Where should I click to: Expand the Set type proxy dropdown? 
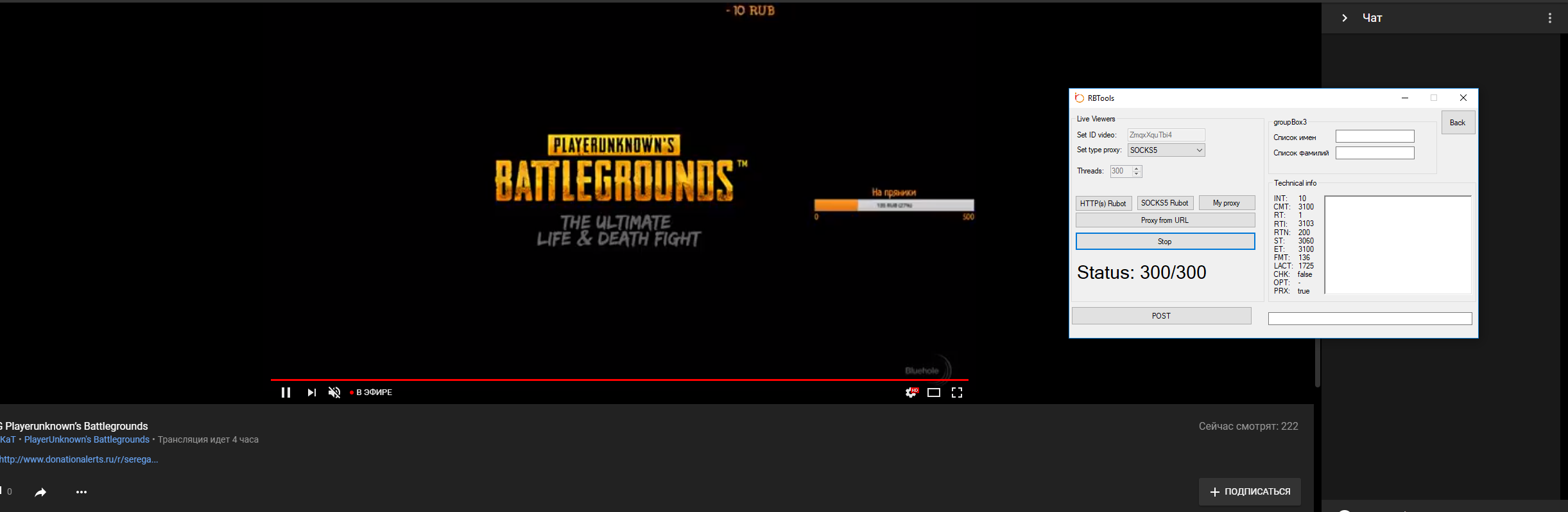1199,150
